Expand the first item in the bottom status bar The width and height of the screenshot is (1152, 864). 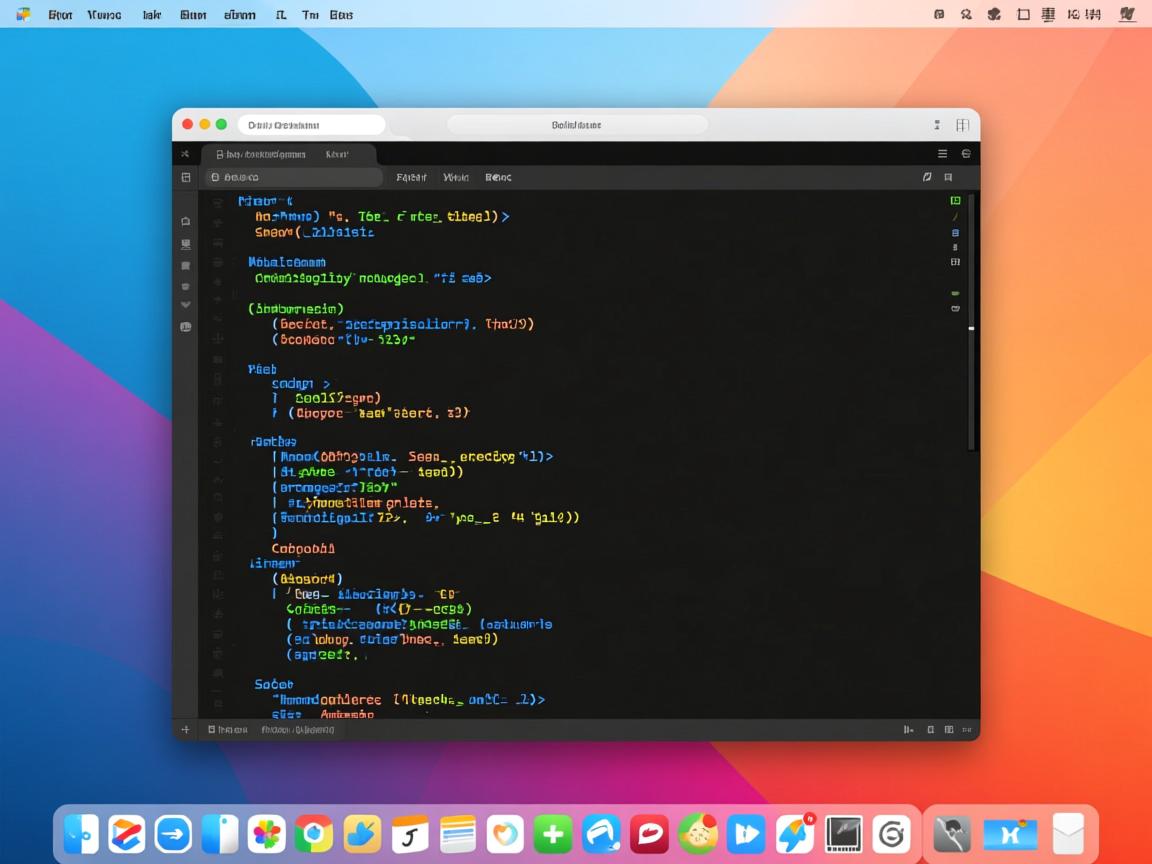point(227,730)
